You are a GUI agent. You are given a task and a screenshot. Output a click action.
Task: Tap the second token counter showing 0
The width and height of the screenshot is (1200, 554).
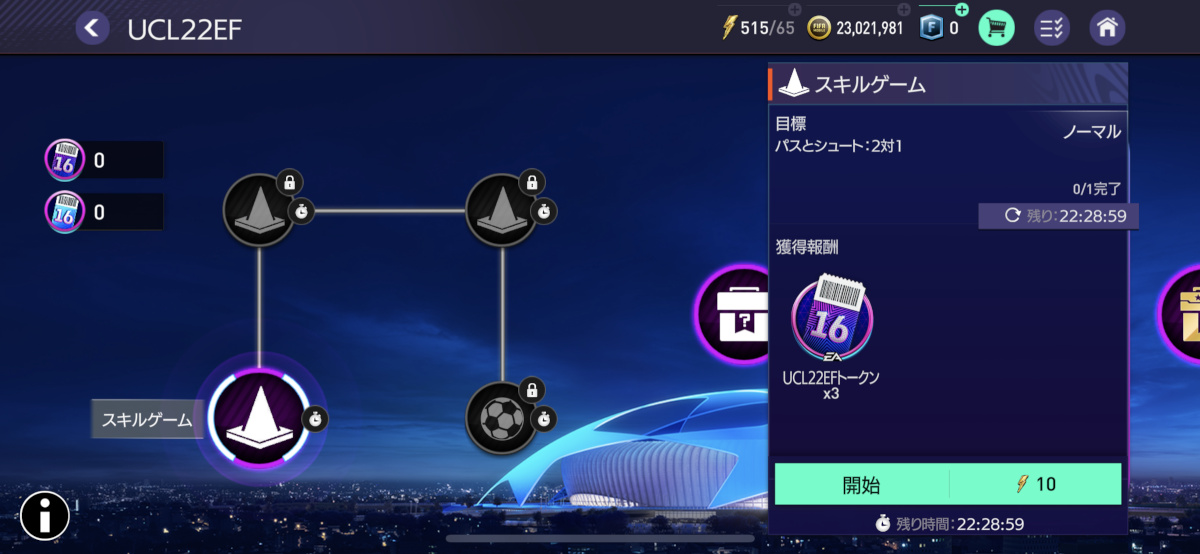click(104, 212)
